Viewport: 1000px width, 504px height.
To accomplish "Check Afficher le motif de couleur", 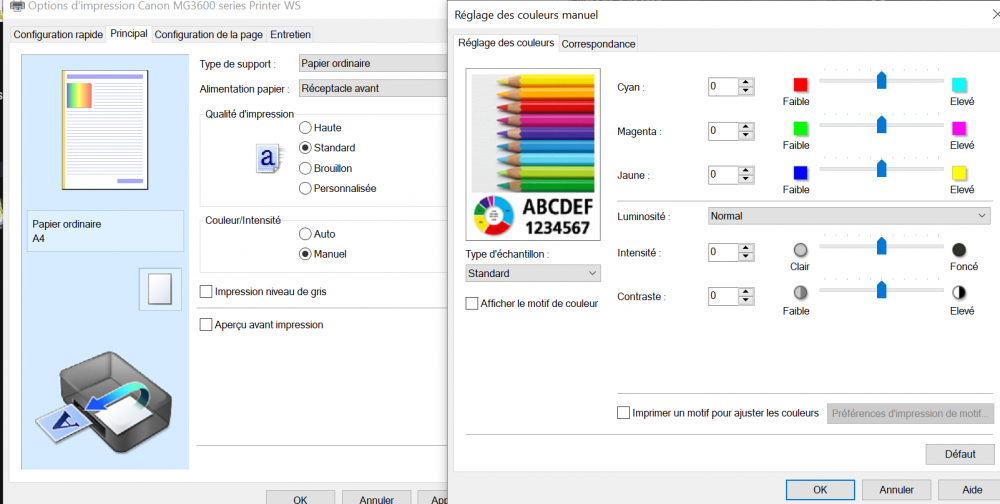I will [x=473, y=303].
